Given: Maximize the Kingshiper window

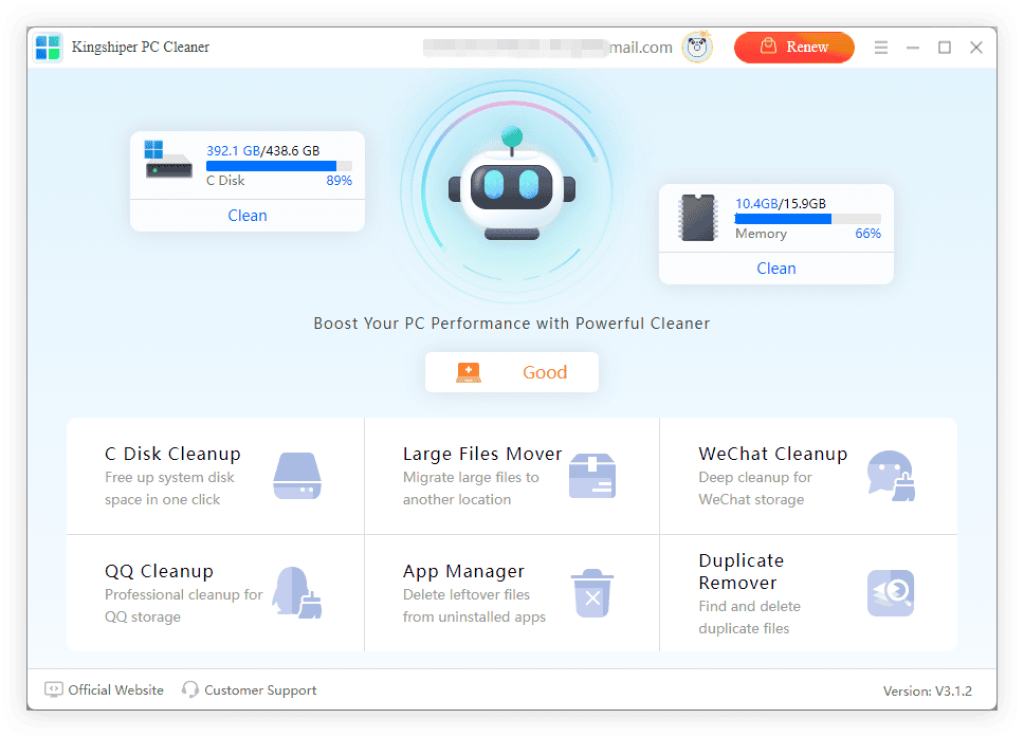Looking at the screenshot, I should click(x=944, y=48).
